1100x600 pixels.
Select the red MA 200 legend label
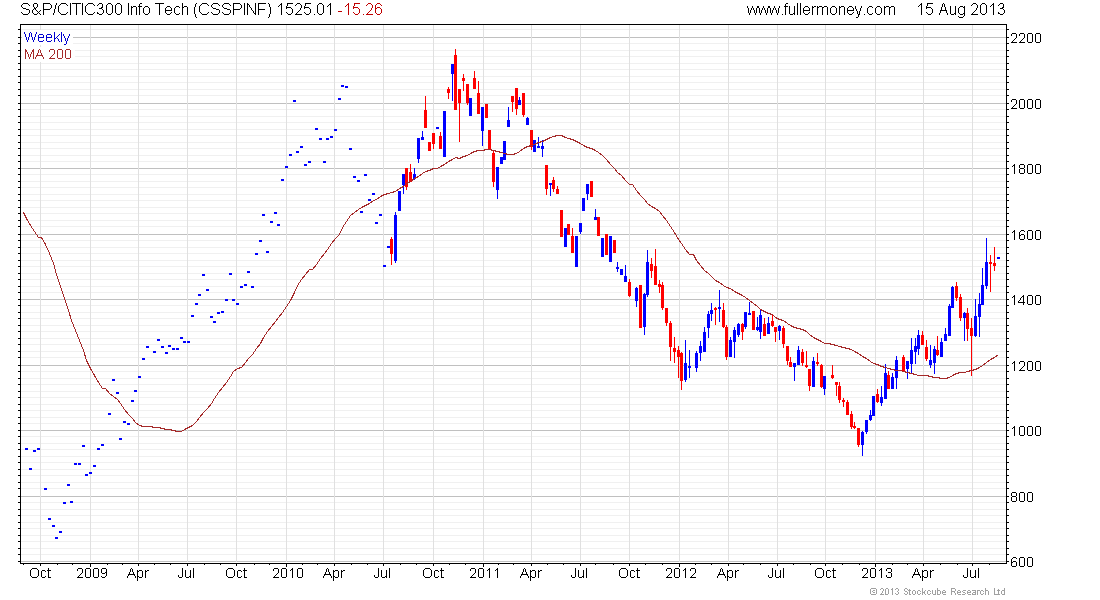point(48,55)
